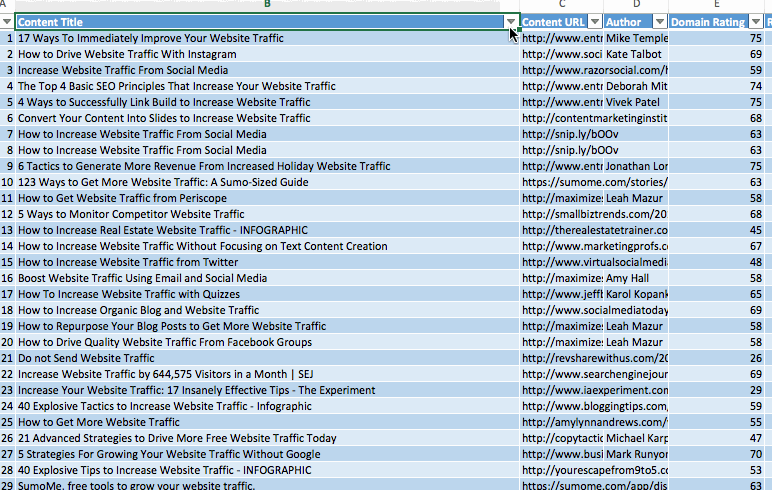
Task: Click '5 Ways to Monitor Competitor Website Traffic'
Action: 267,214
